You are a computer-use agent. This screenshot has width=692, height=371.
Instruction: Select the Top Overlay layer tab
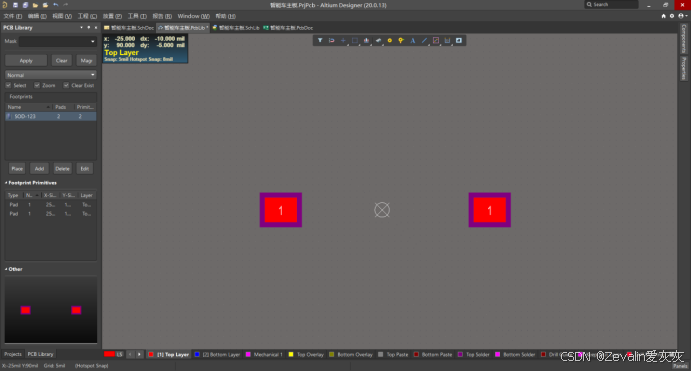point(306,354)
